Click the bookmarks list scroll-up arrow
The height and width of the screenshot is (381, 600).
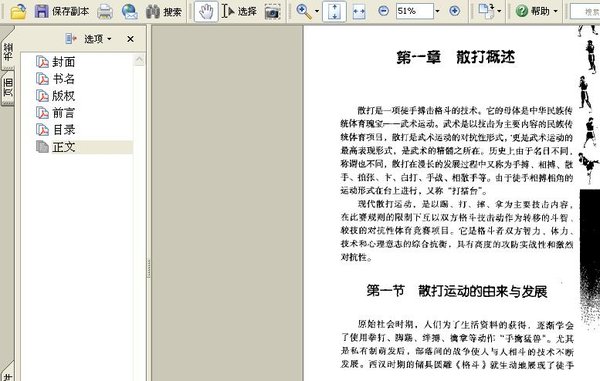[139, 60]
